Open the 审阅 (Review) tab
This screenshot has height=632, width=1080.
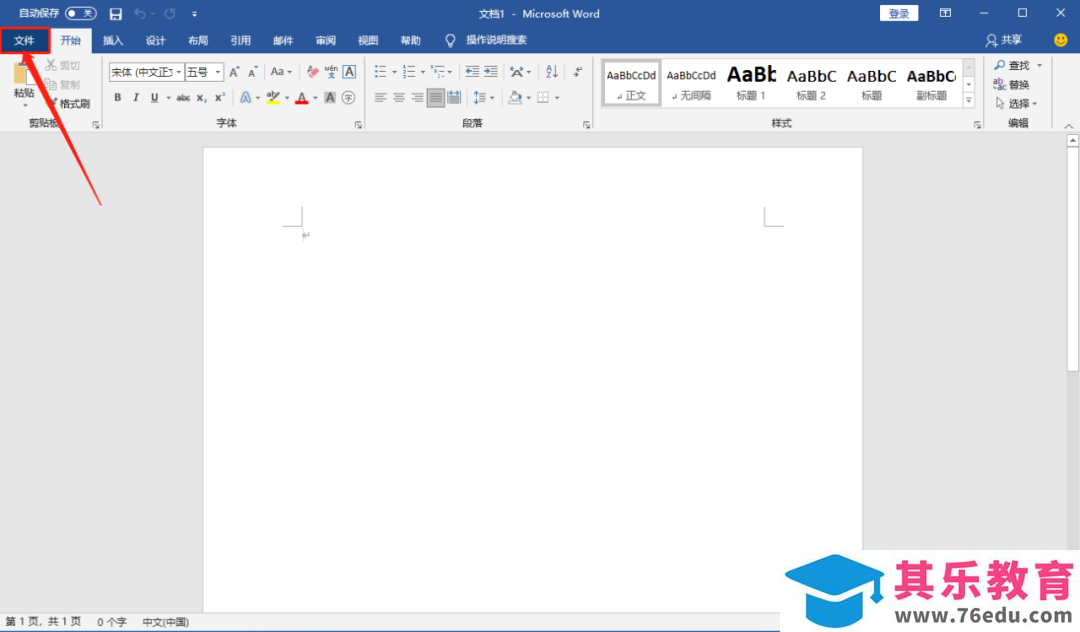click(325, 41)
